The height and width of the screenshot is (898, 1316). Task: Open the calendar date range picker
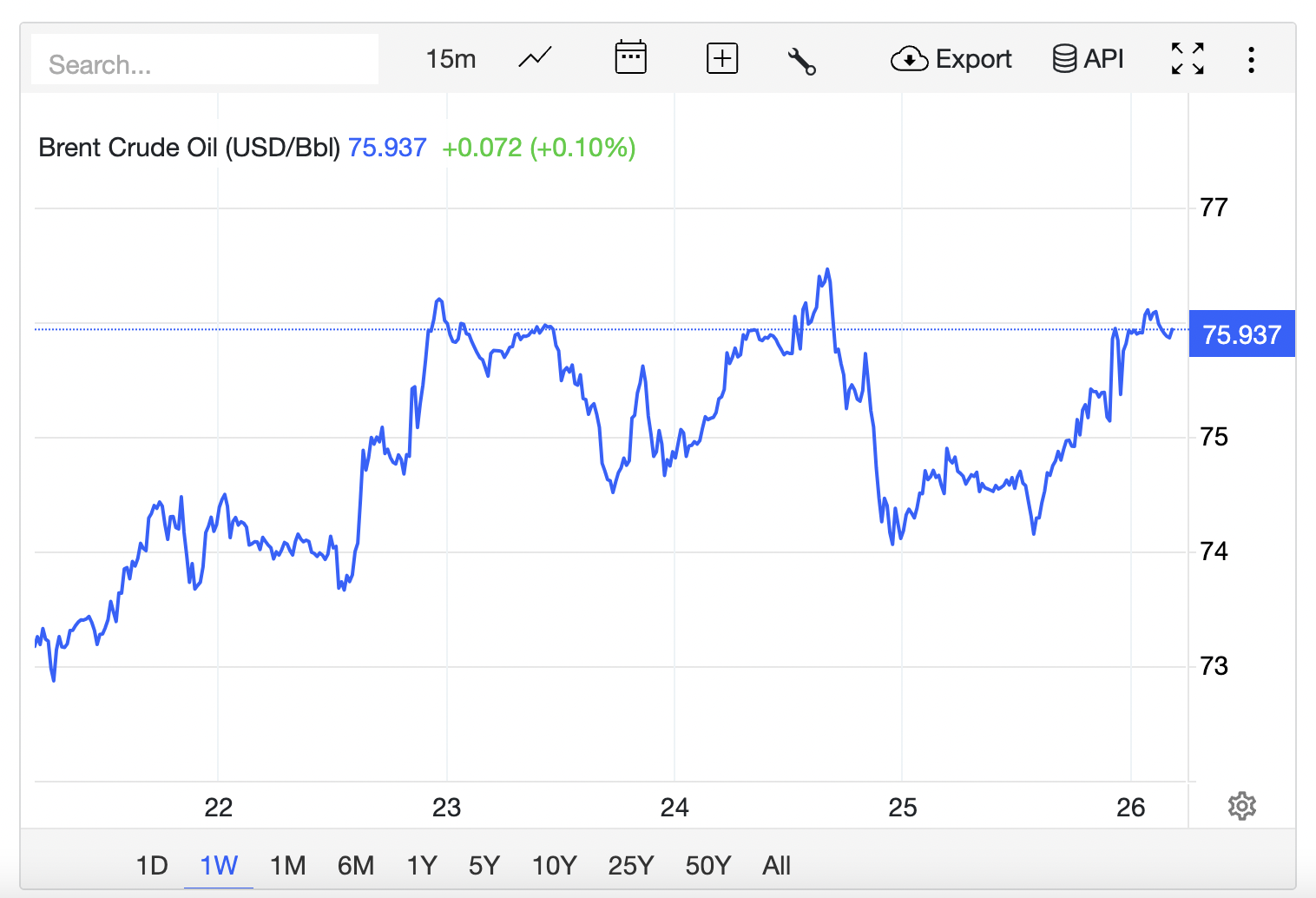pyautogui.click(x=630, y=58)
